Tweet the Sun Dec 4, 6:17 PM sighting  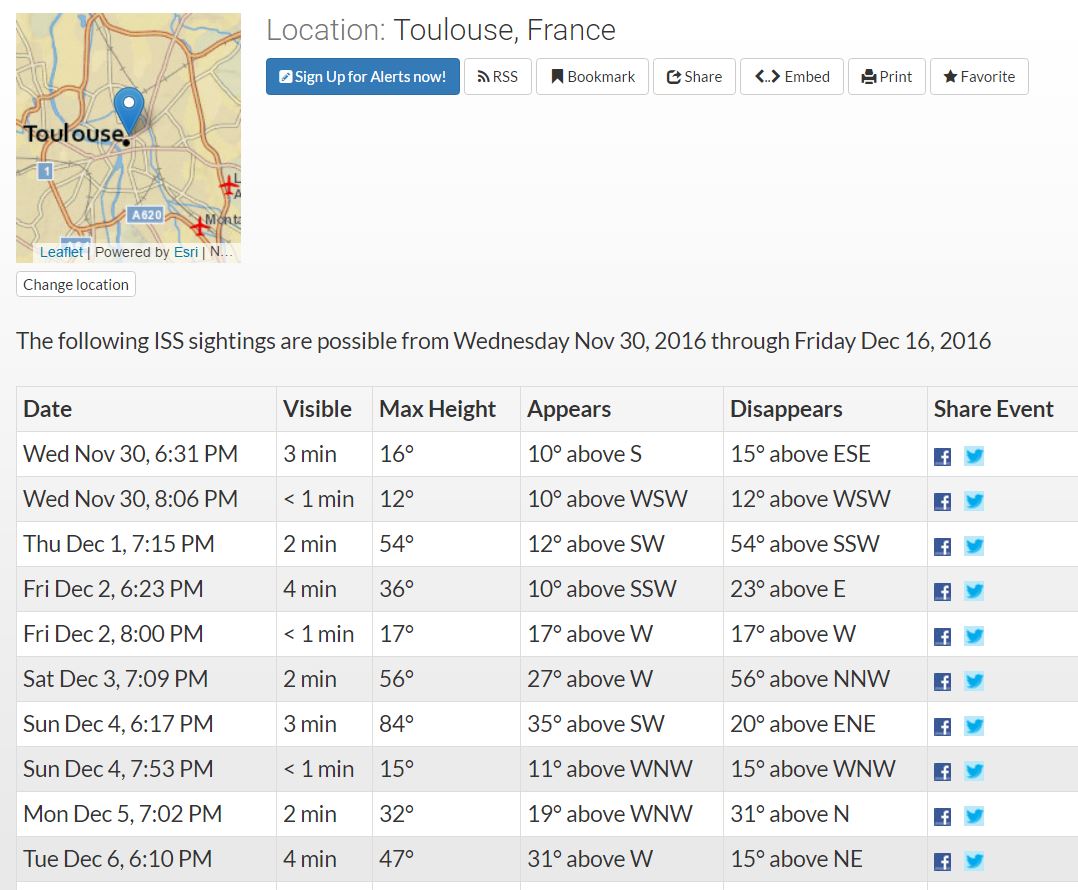coord(974,726)
